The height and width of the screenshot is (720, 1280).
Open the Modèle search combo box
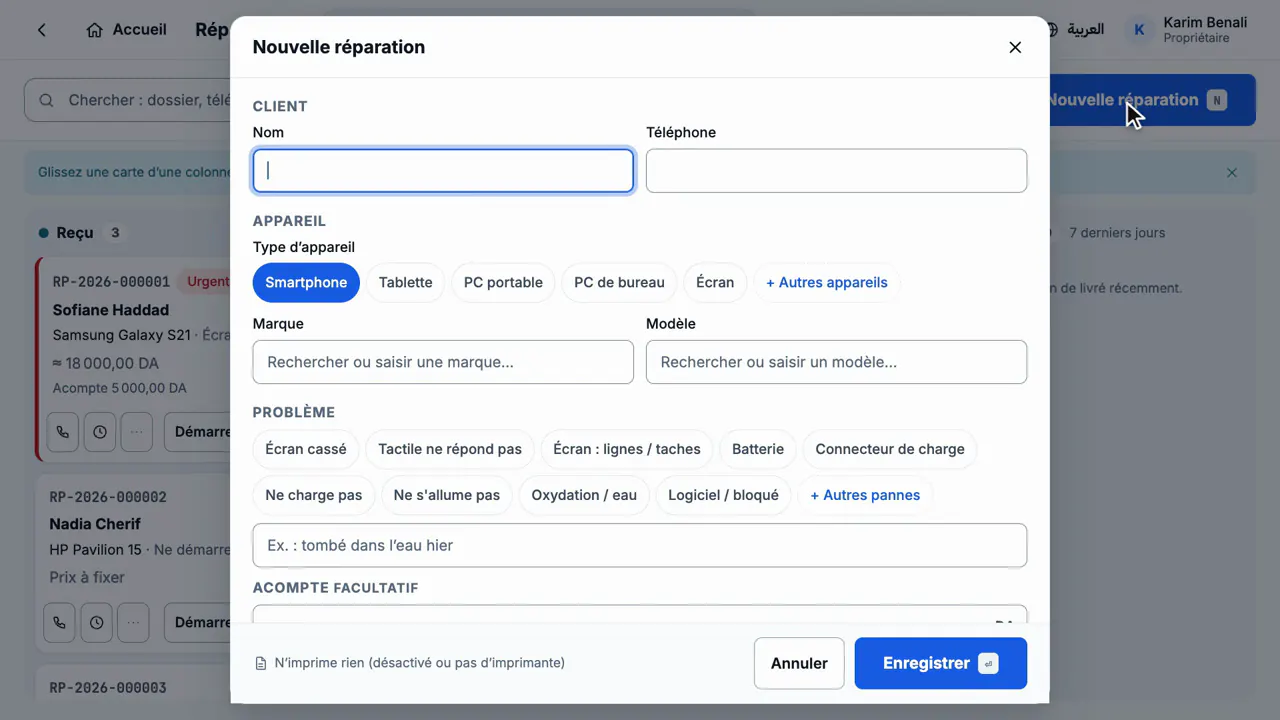point(836,362)
